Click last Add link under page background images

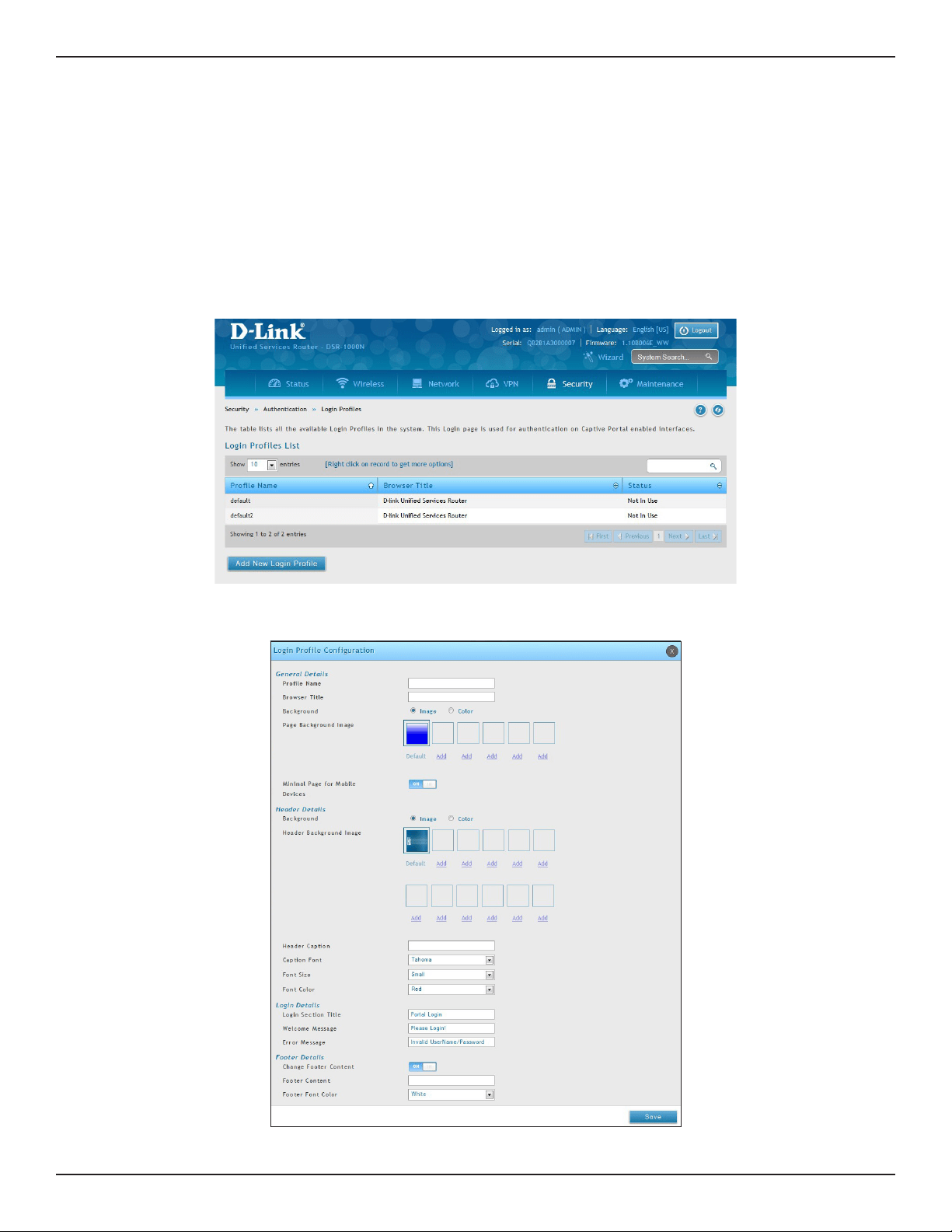(542, 756)
